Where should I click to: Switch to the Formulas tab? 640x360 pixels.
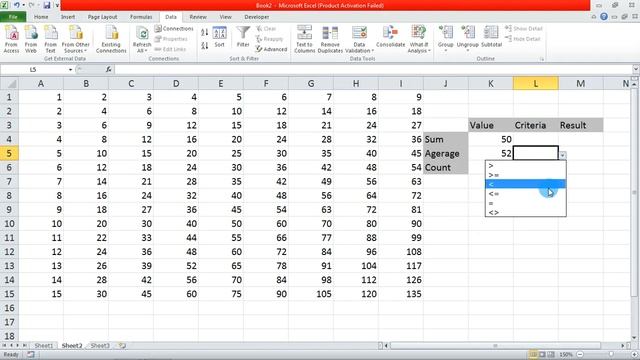[141, 17]
